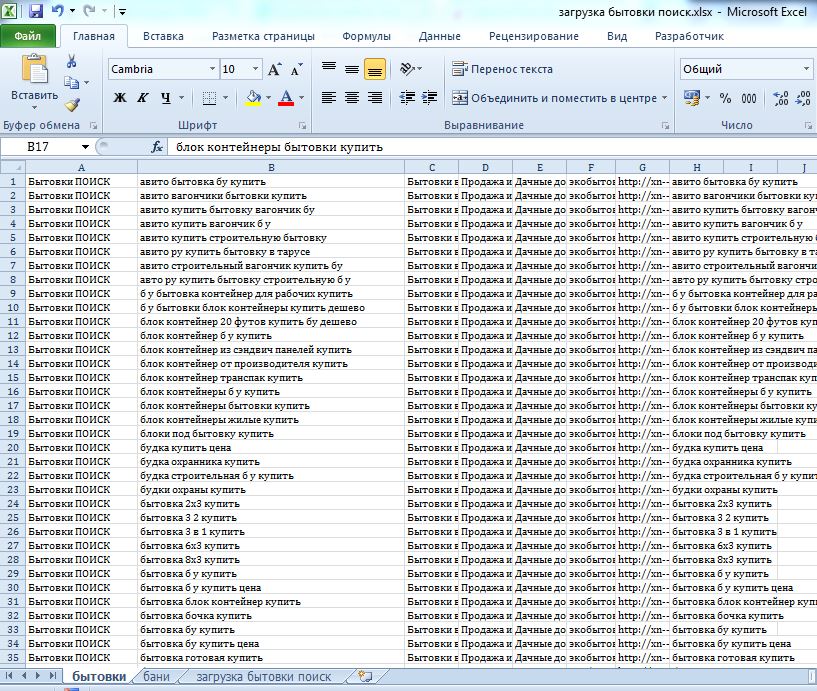Screen dimensions: 817x691
Task: Apply red font color A
Action: [286, 97]
